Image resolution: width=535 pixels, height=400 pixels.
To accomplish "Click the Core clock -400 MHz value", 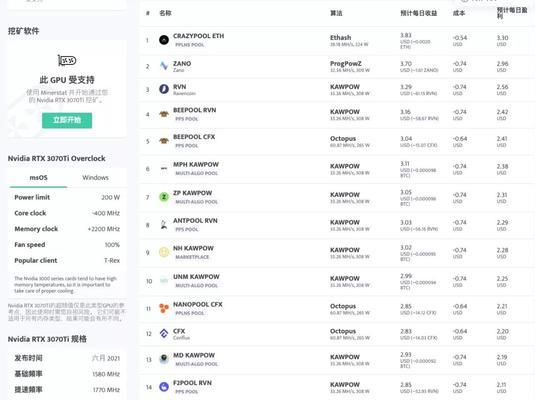I will click(x=106, y=213).
